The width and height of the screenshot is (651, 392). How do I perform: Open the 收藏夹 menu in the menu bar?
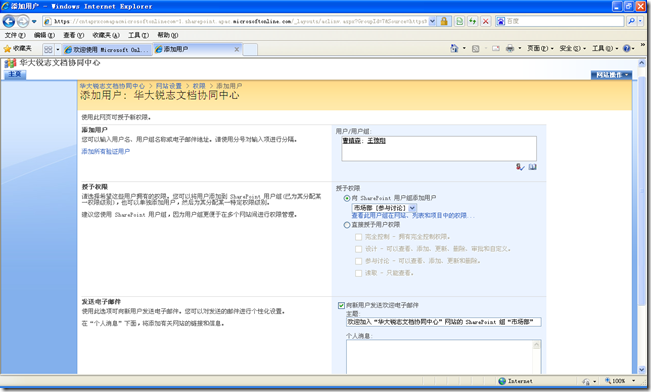pyautogui.click(x=106, y=35)
